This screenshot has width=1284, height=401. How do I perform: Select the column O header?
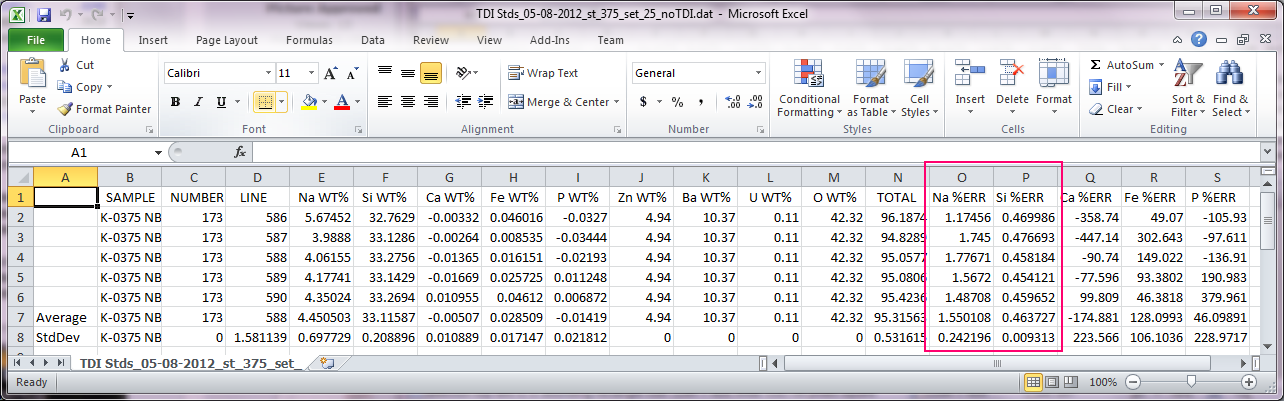[960, 174]
